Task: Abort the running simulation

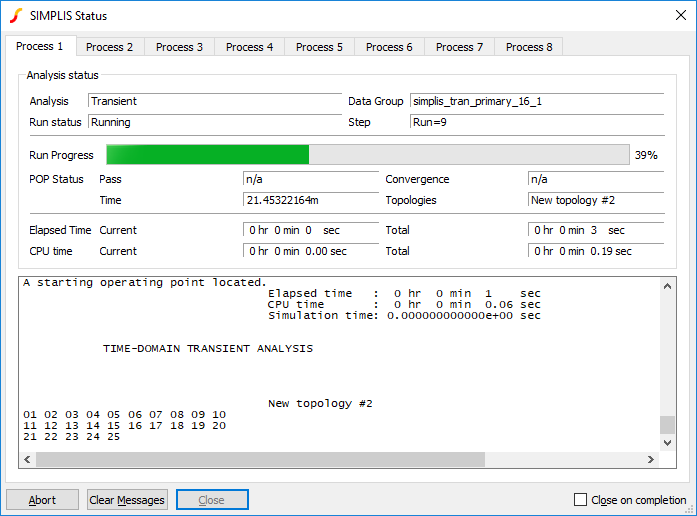Action: (x=42, y=500)
